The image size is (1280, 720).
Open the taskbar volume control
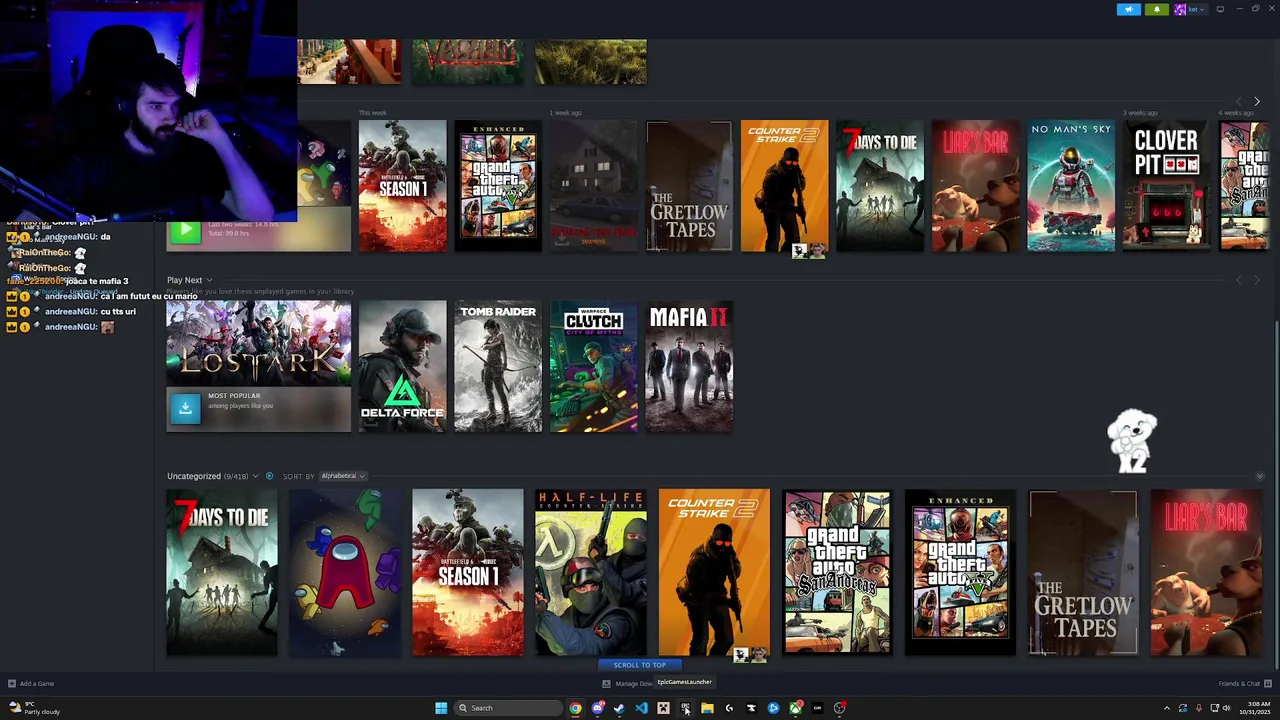(1227, 708)
